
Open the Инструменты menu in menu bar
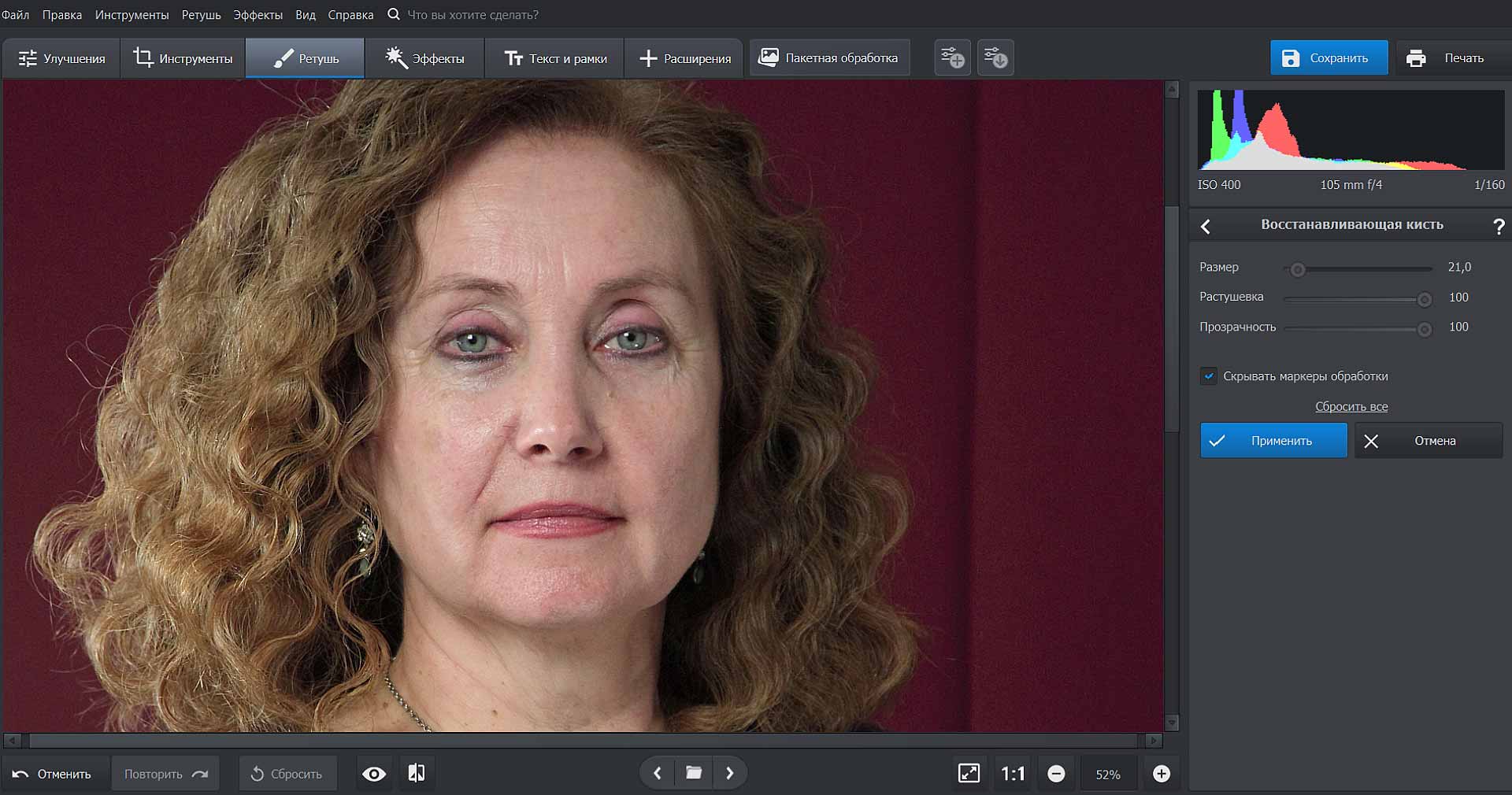[132, 15]
